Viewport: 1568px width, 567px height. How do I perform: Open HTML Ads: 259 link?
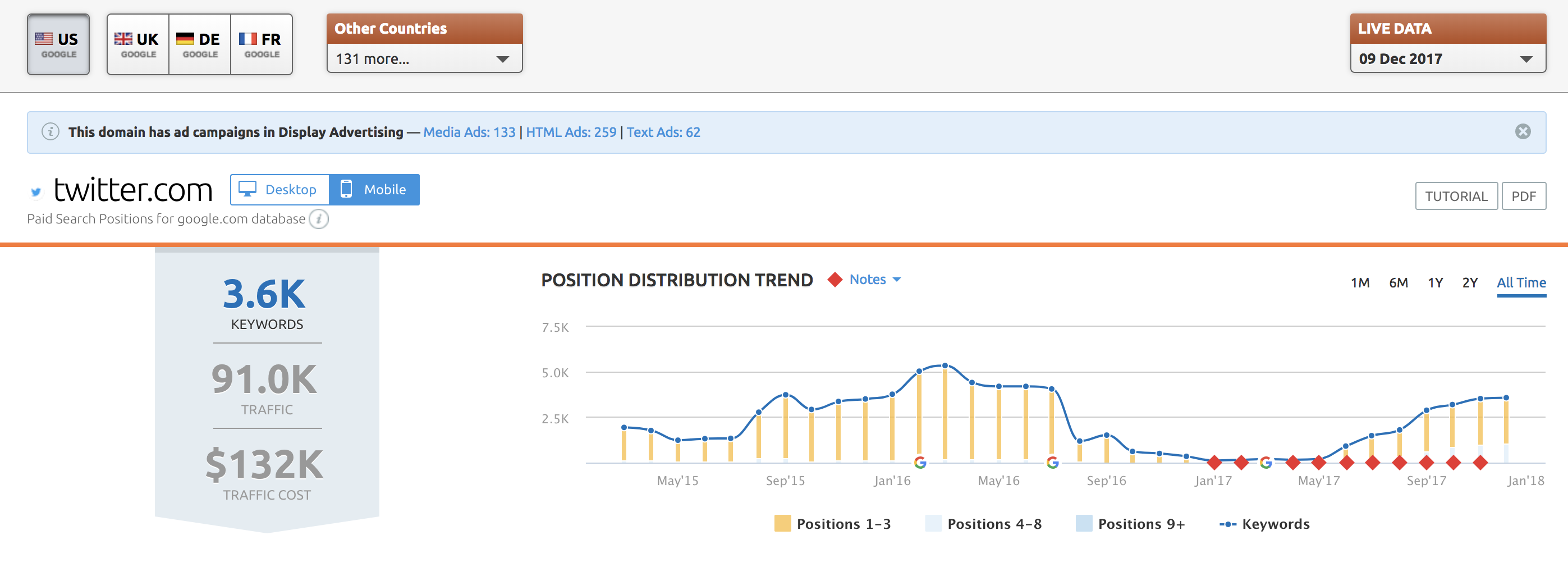click(571, 132)
